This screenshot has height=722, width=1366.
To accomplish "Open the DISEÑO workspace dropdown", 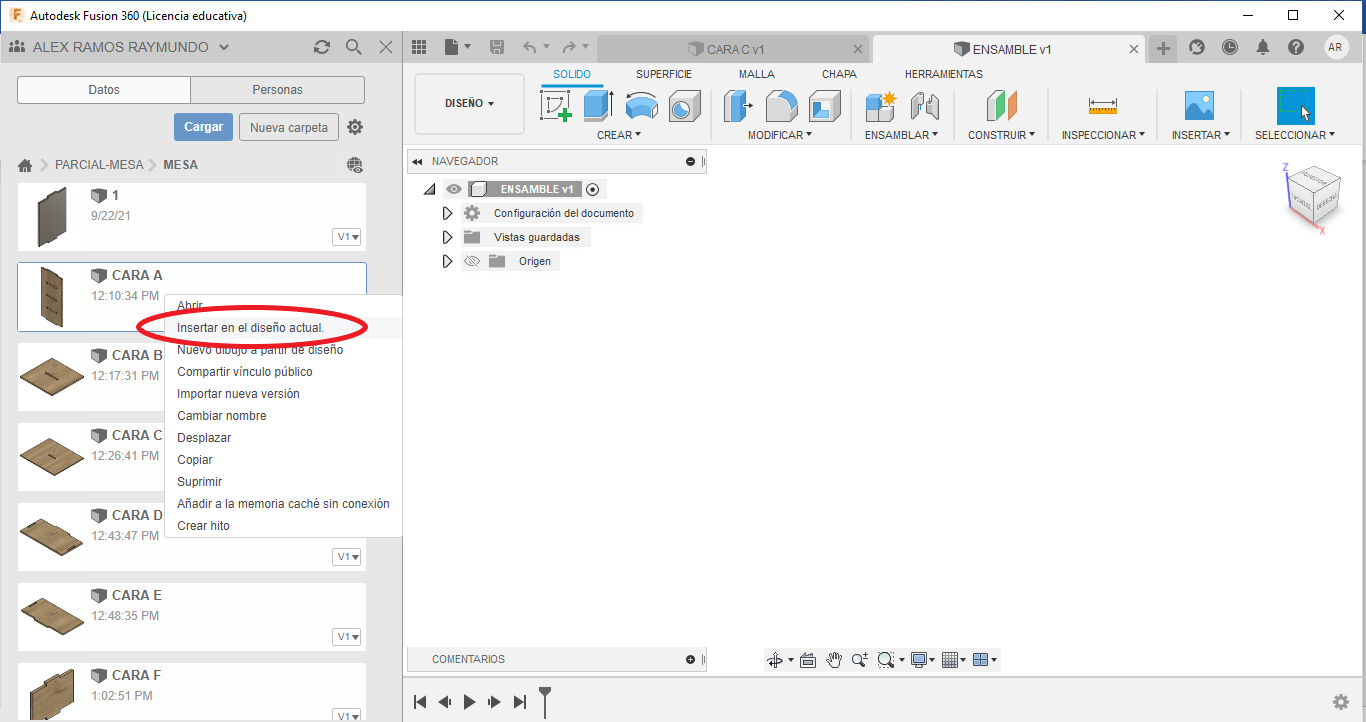I will [x=469, y=103].
